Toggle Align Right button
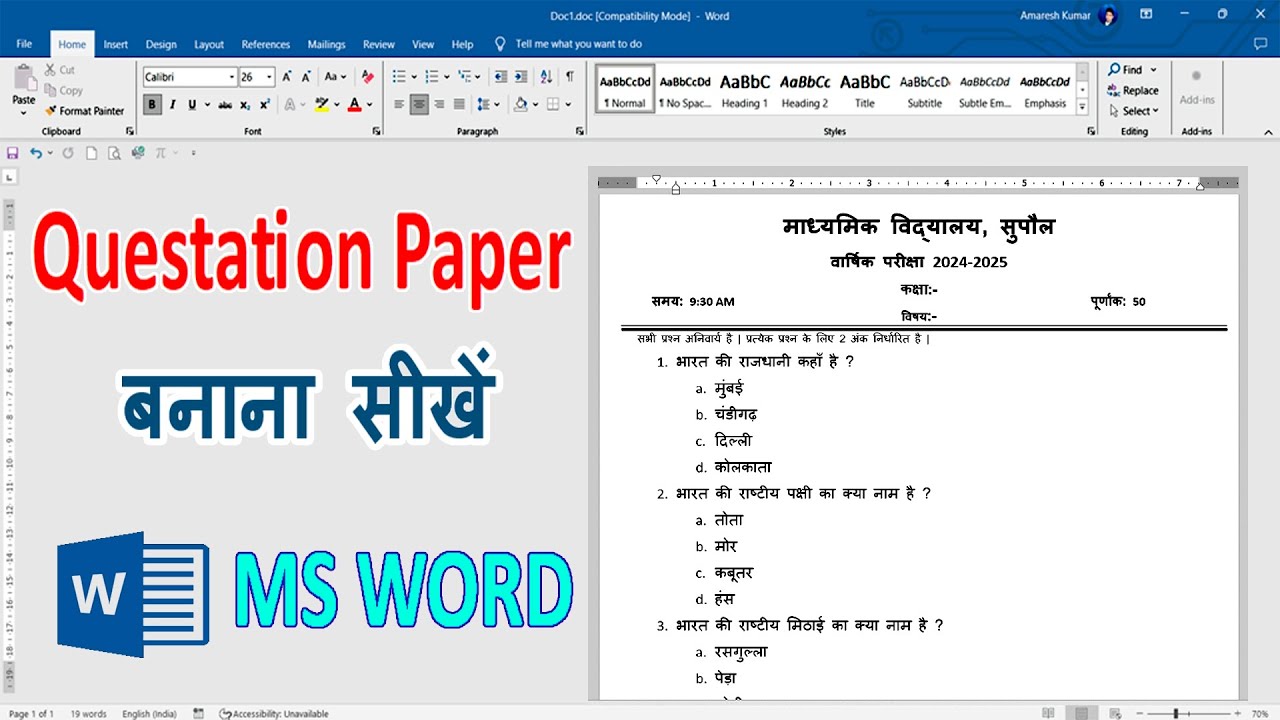This screenshot has width=1280, height=720. coord(439,104)
